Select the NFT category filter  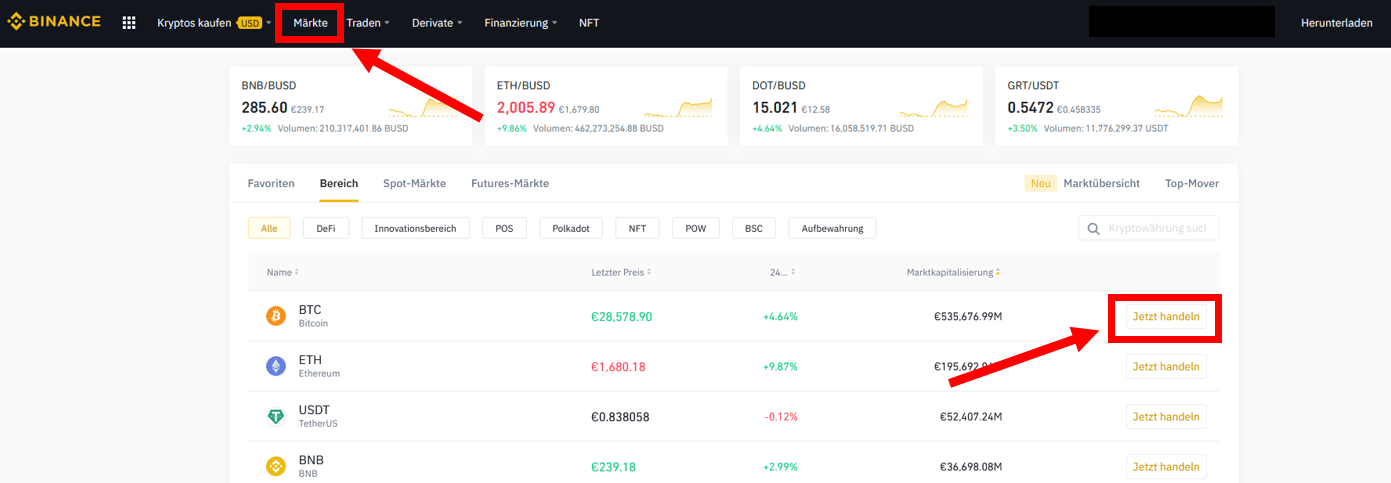pos(637,228)
